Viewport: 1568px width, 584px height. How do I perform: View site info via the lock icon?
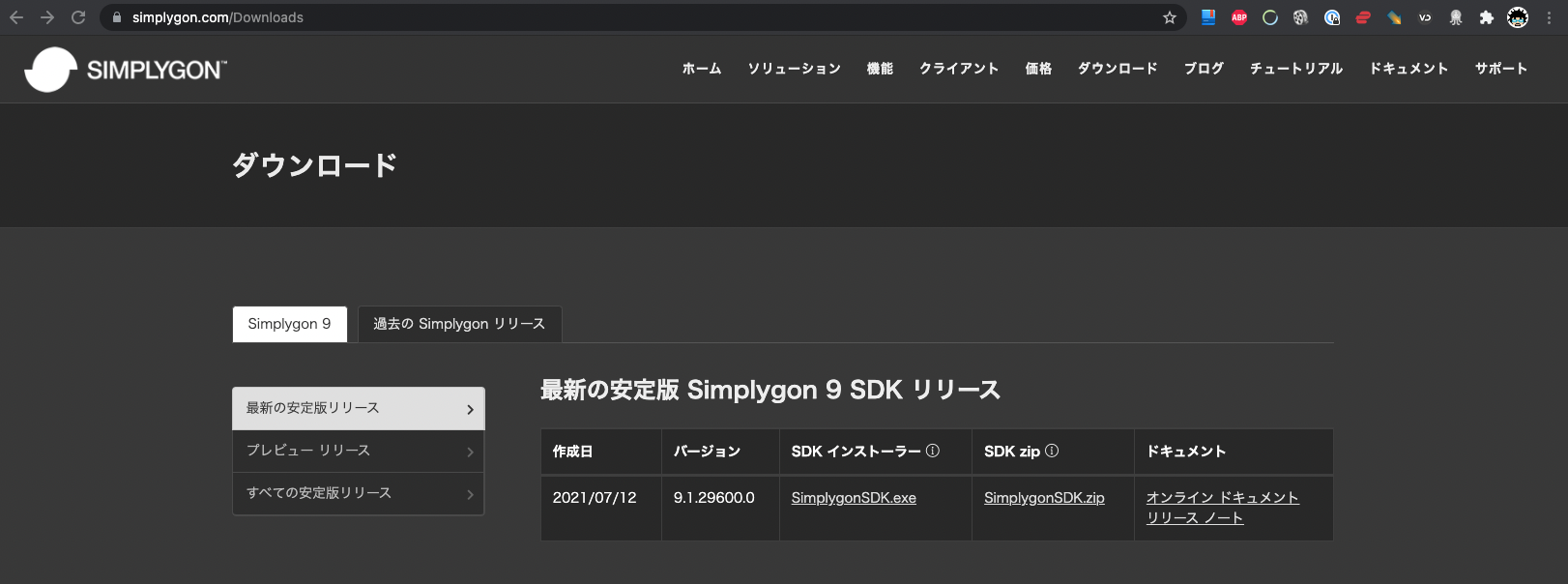tap(117, 17)
